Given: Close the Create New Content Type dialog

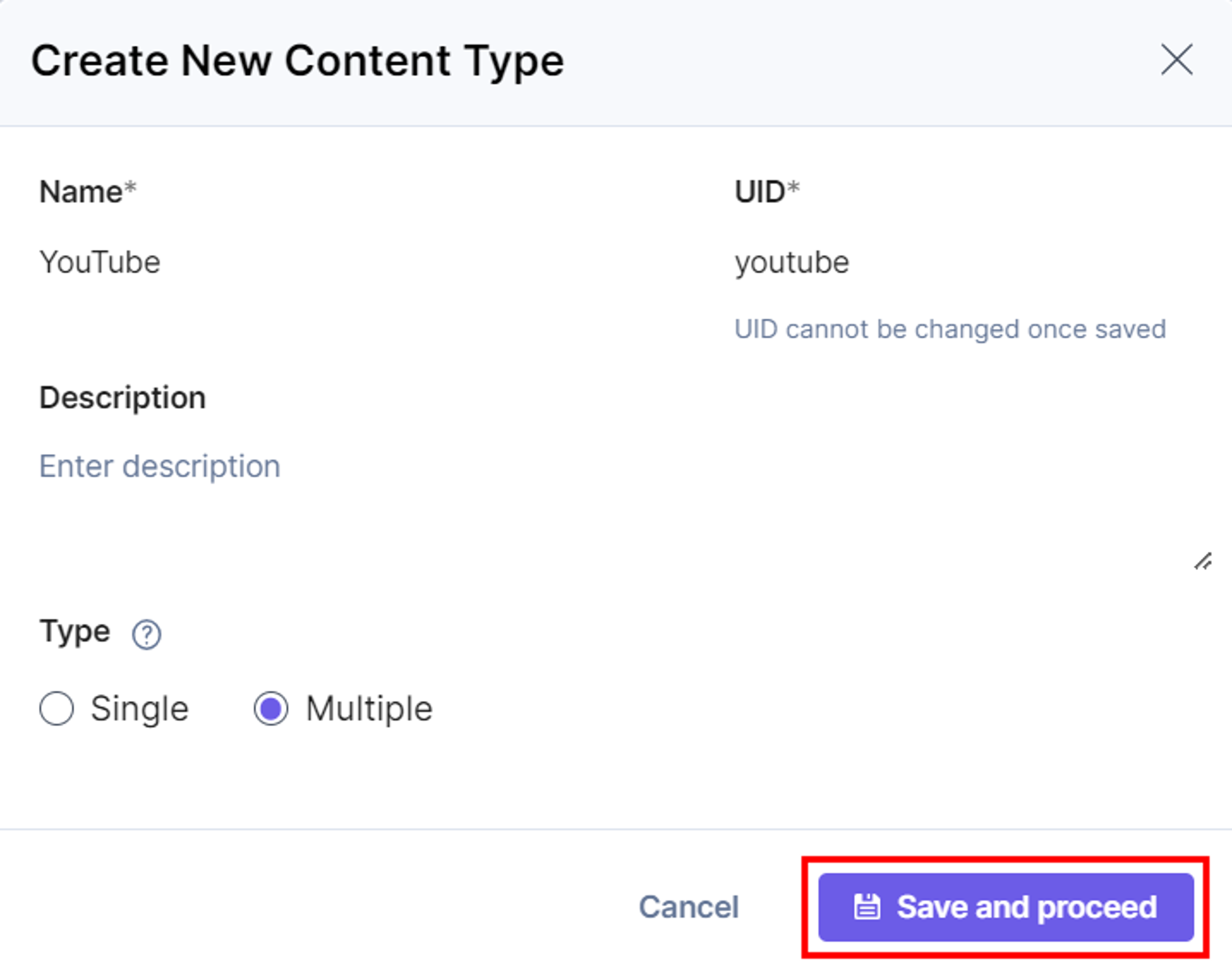Looking at the screenshot, I should click(1176, 59).
